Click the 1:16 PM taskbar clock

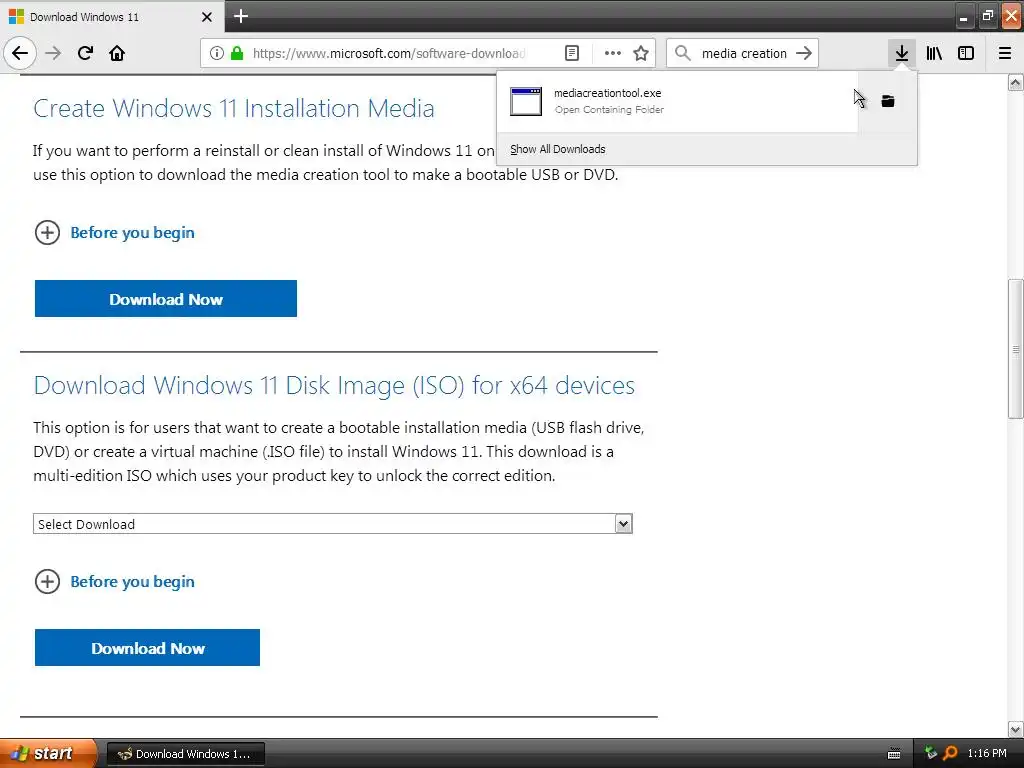(x=987, y=753)
